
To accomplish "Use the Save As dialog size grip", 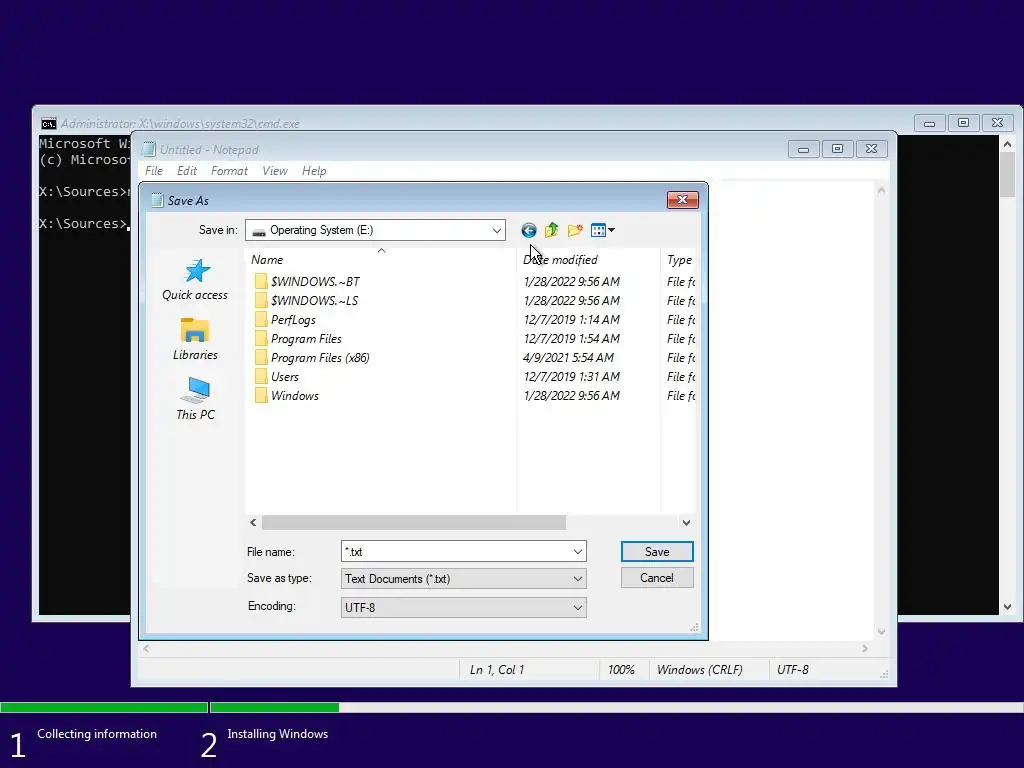I will pyautogui.click(x=694, y=628).
